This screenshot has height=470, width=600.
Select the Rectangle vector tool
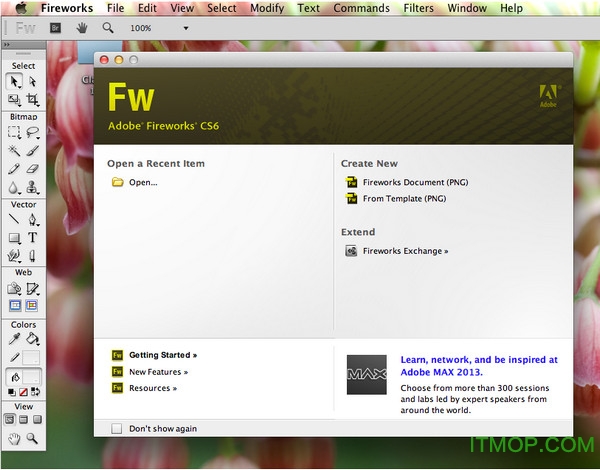[x=14, y=238]
